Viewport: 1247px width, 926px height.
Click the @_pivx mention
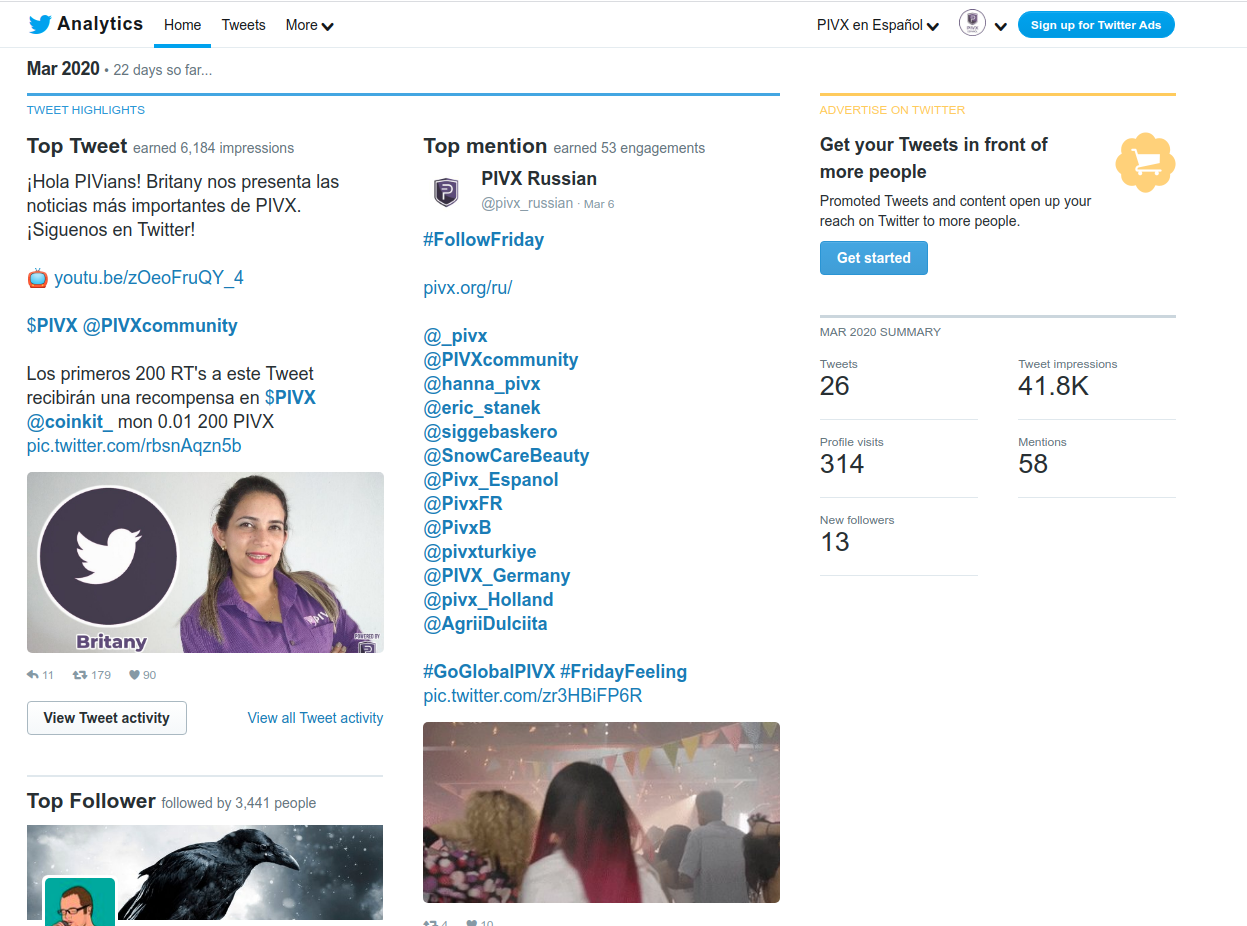click(456, 336)
